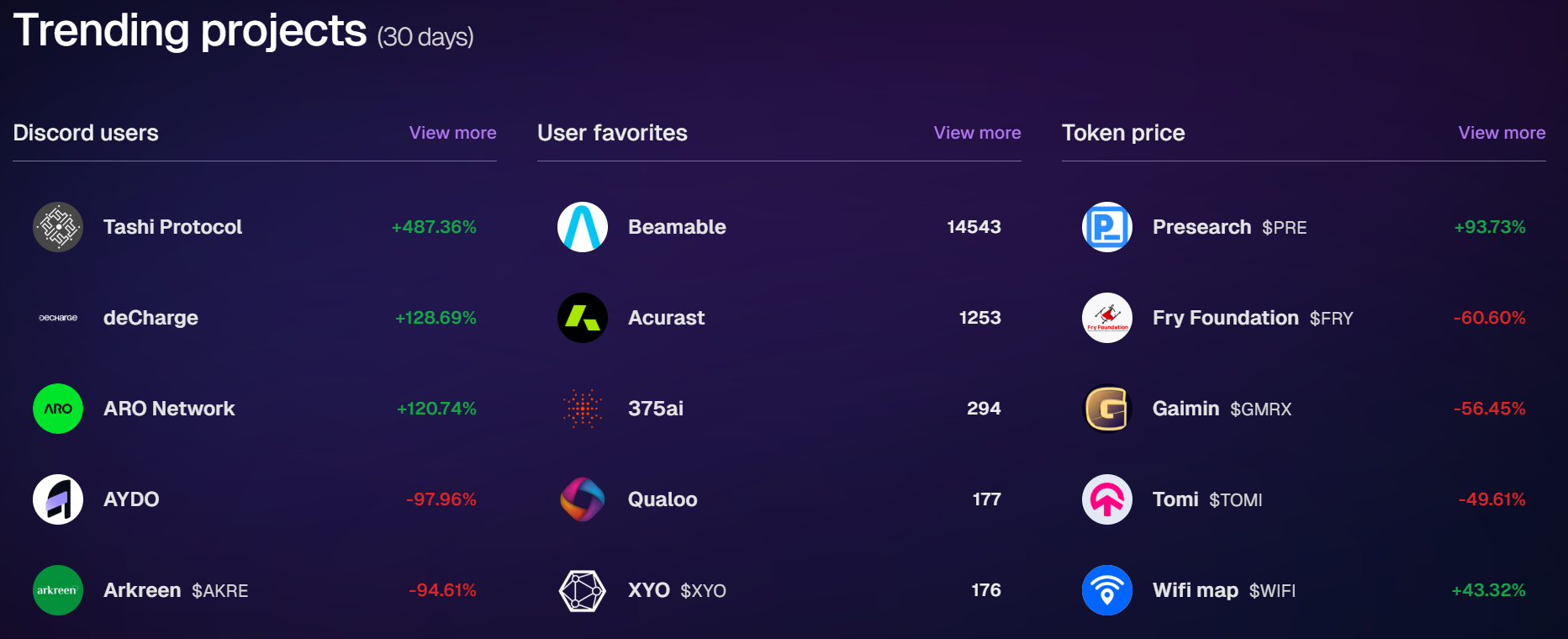Open Fry Foundation project name
Image resolution: width=1568 pixels, height=639 pixels.
pos(1226,318)
